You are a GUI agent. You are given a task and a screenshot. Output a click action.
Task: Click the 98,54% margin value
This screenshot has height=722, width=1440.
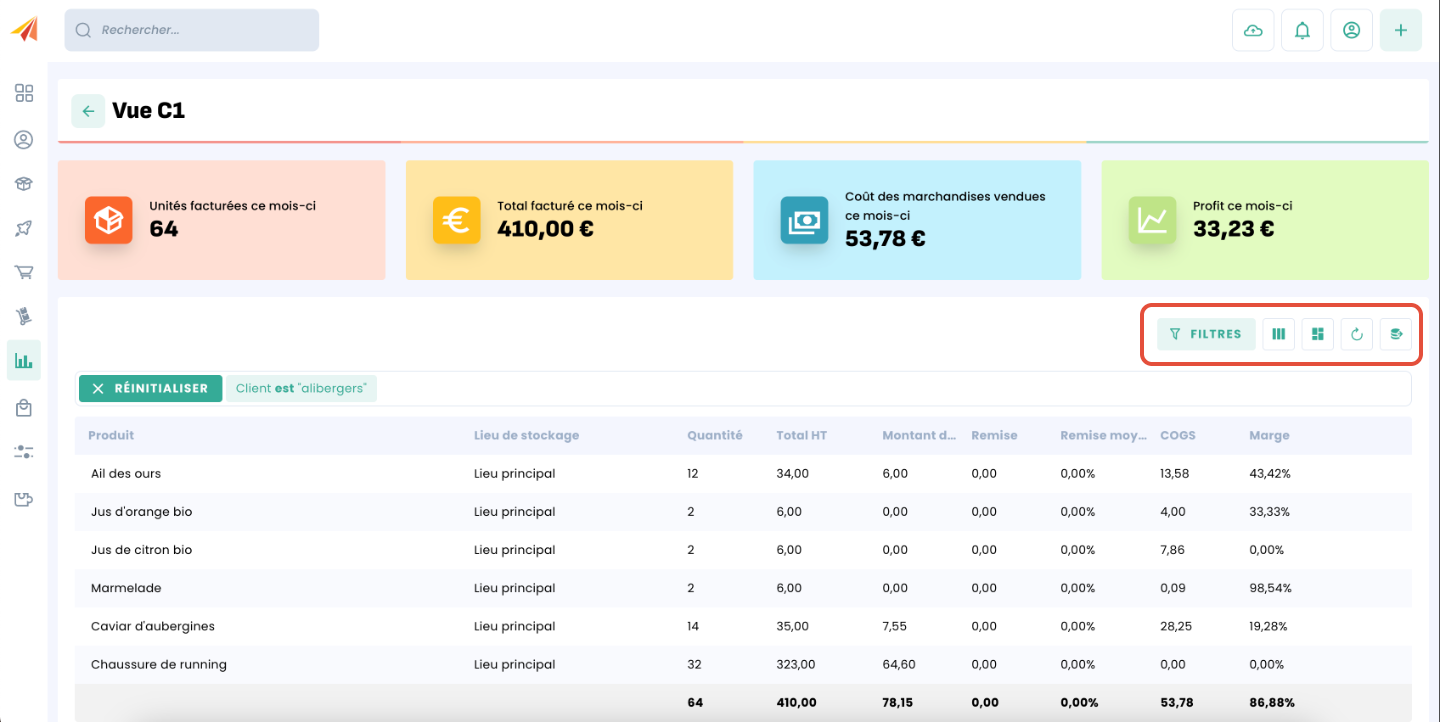(1270, 588)
